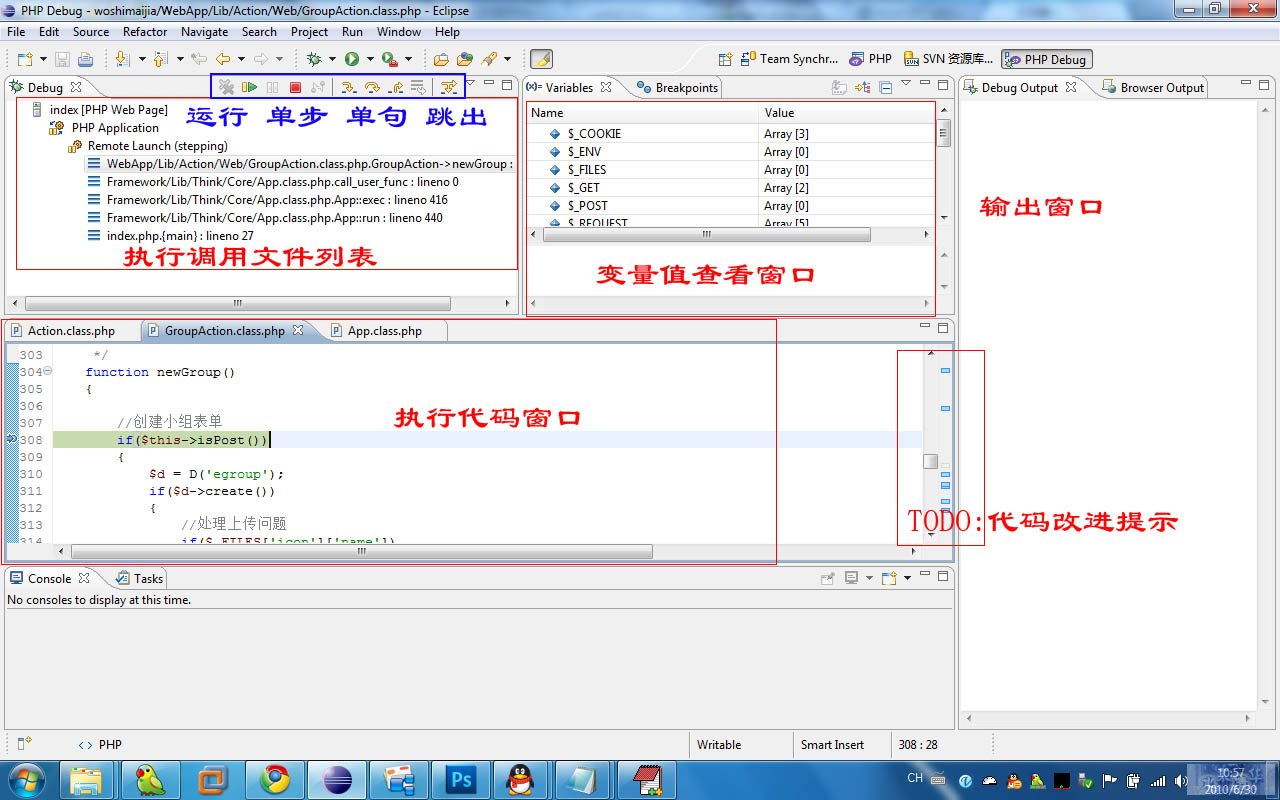Click the Run External Tools icon
The height and width of the screenshot is (800, 1280).
(389, 59)
